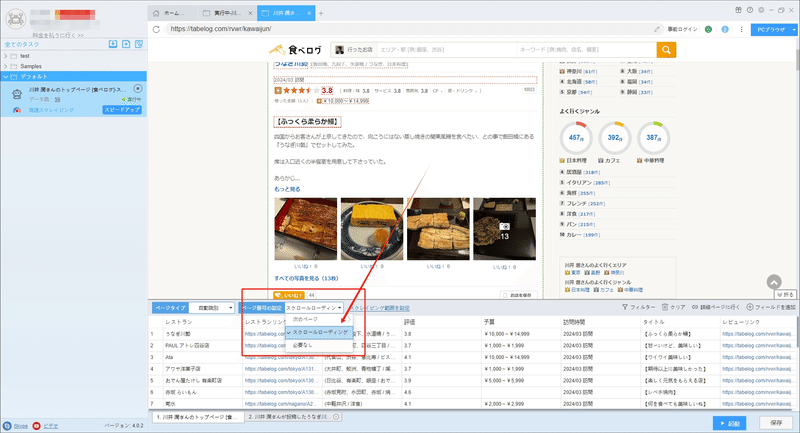Click the クリア trash icon
Image resolution: width=800 pixels, height=433 pixels.
665,307
